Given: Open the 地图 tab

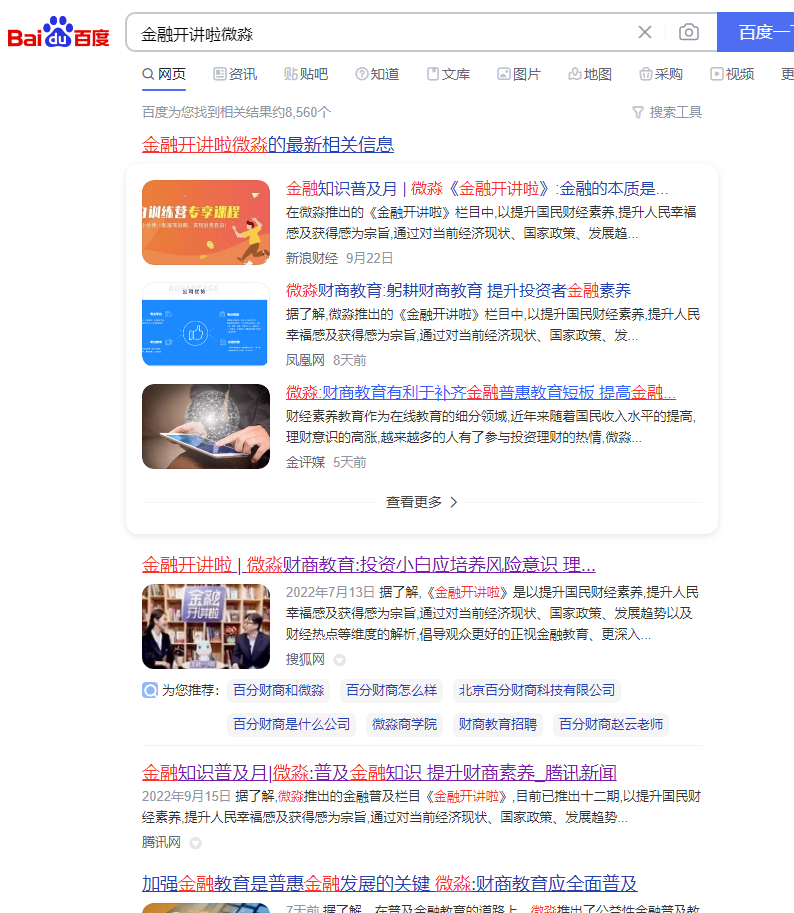Looking at the screenshot, I should pyautogui.click(x=590, y=74).
